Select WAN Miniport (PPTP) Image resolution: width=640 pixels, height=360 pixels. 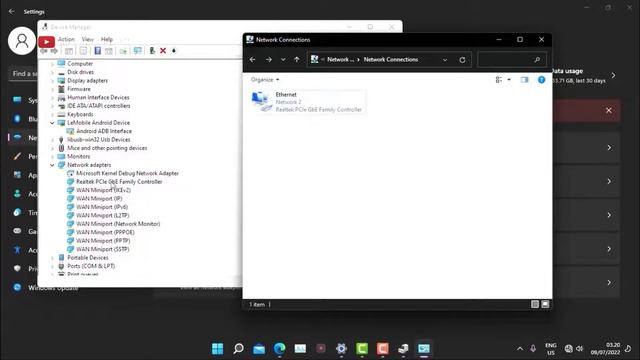pyautogui.click(x=103, y=241)
